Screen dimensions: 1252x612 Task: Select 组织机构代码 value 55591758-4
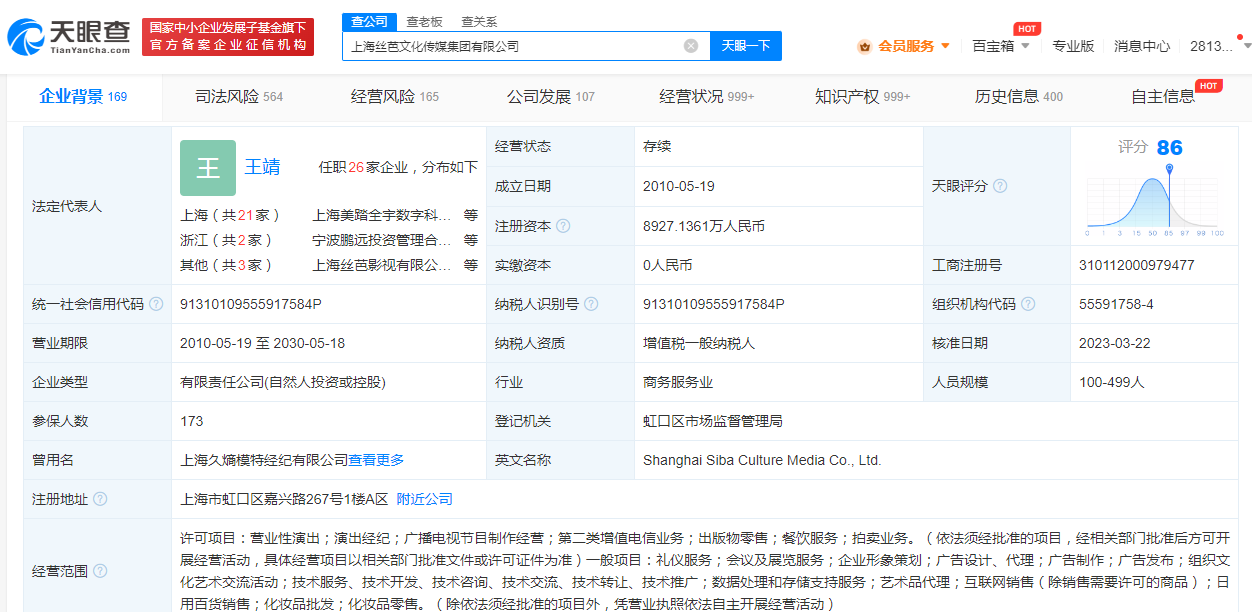[x=1116, y=304]
